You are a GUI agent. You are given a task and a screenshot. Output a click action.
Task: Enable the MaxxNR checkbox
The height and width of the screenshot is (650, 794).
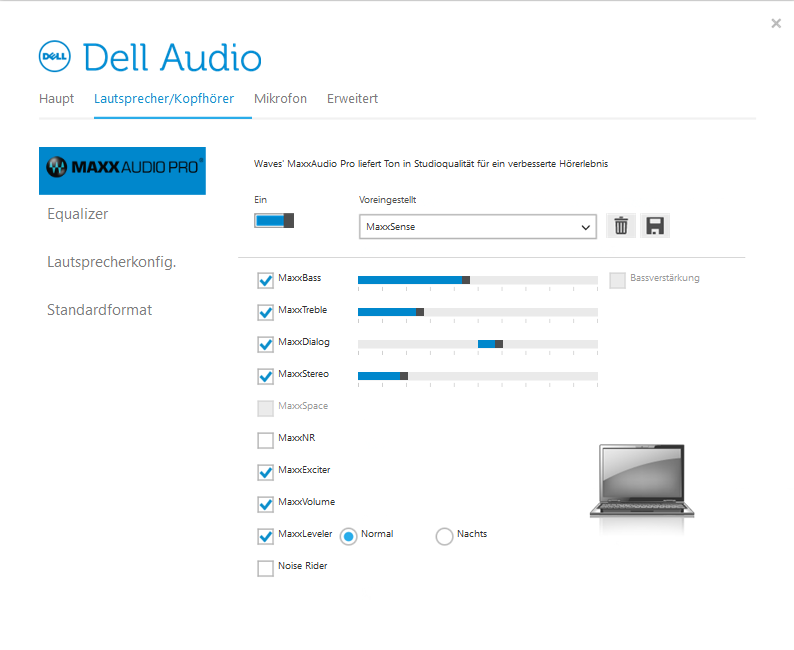[265, 440]
